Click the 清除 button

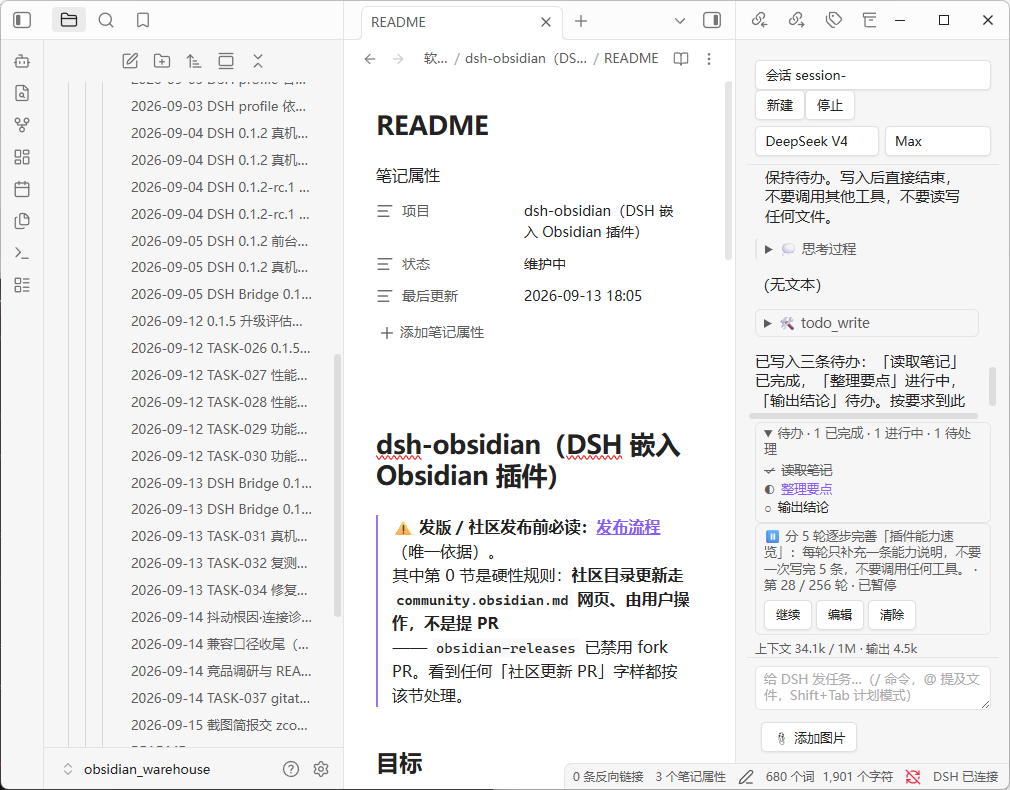tap(891, 615)
